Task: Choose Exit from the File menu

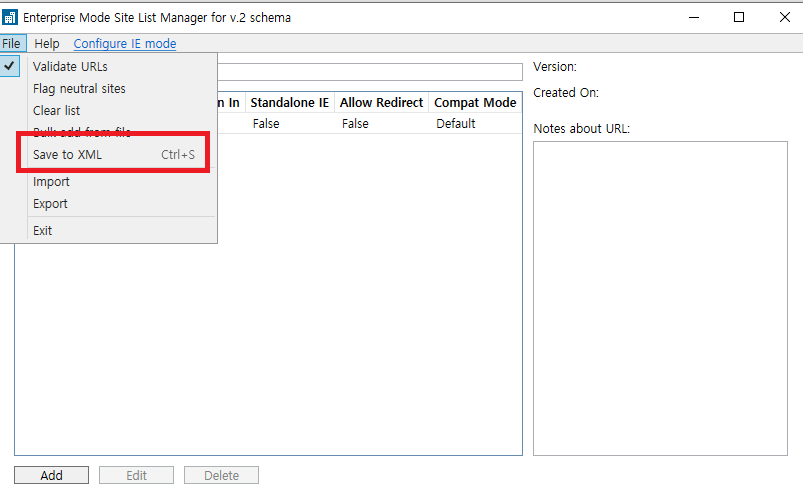Action: [x=109, y=230]
